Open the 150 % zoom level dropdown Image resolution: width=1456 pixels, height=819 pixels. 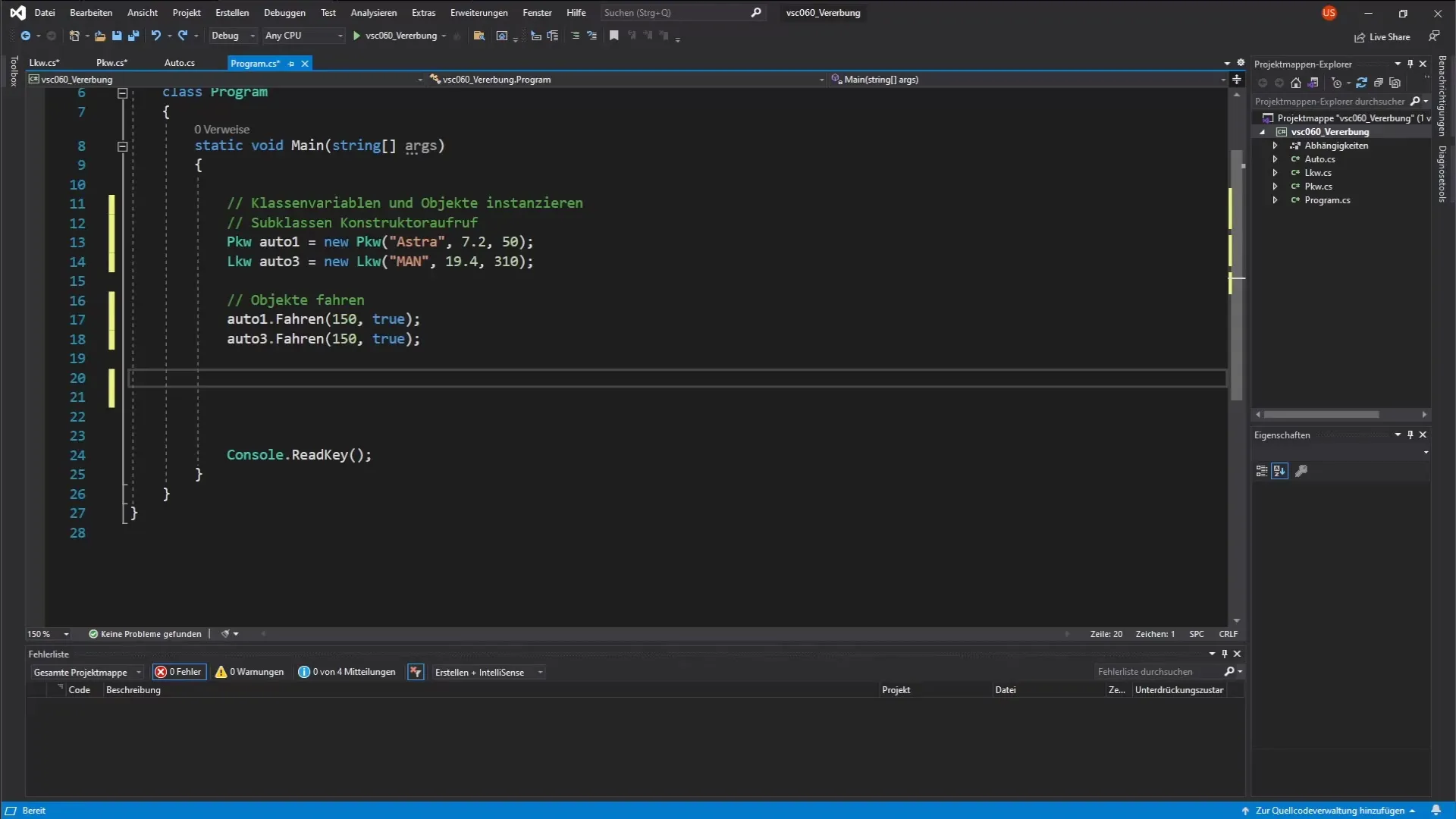49,634
